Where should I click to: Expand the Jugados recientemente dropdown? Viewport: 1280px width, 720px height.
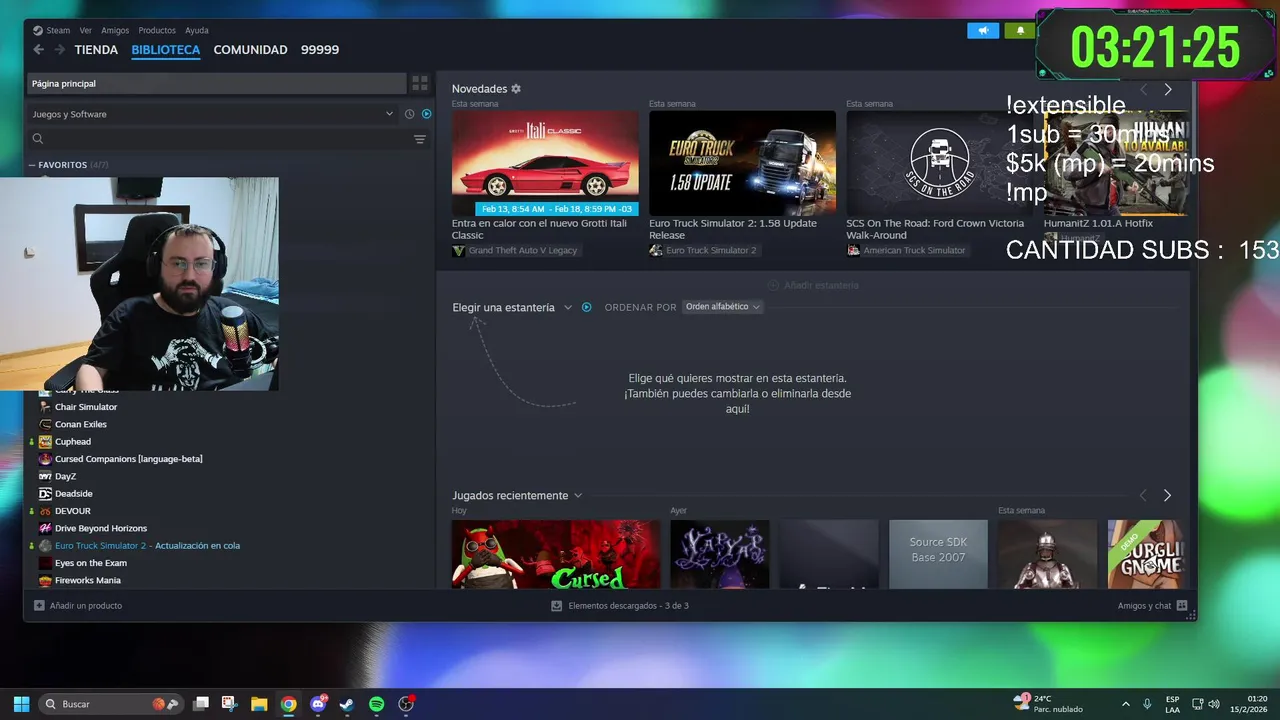(x=517, y=495)
